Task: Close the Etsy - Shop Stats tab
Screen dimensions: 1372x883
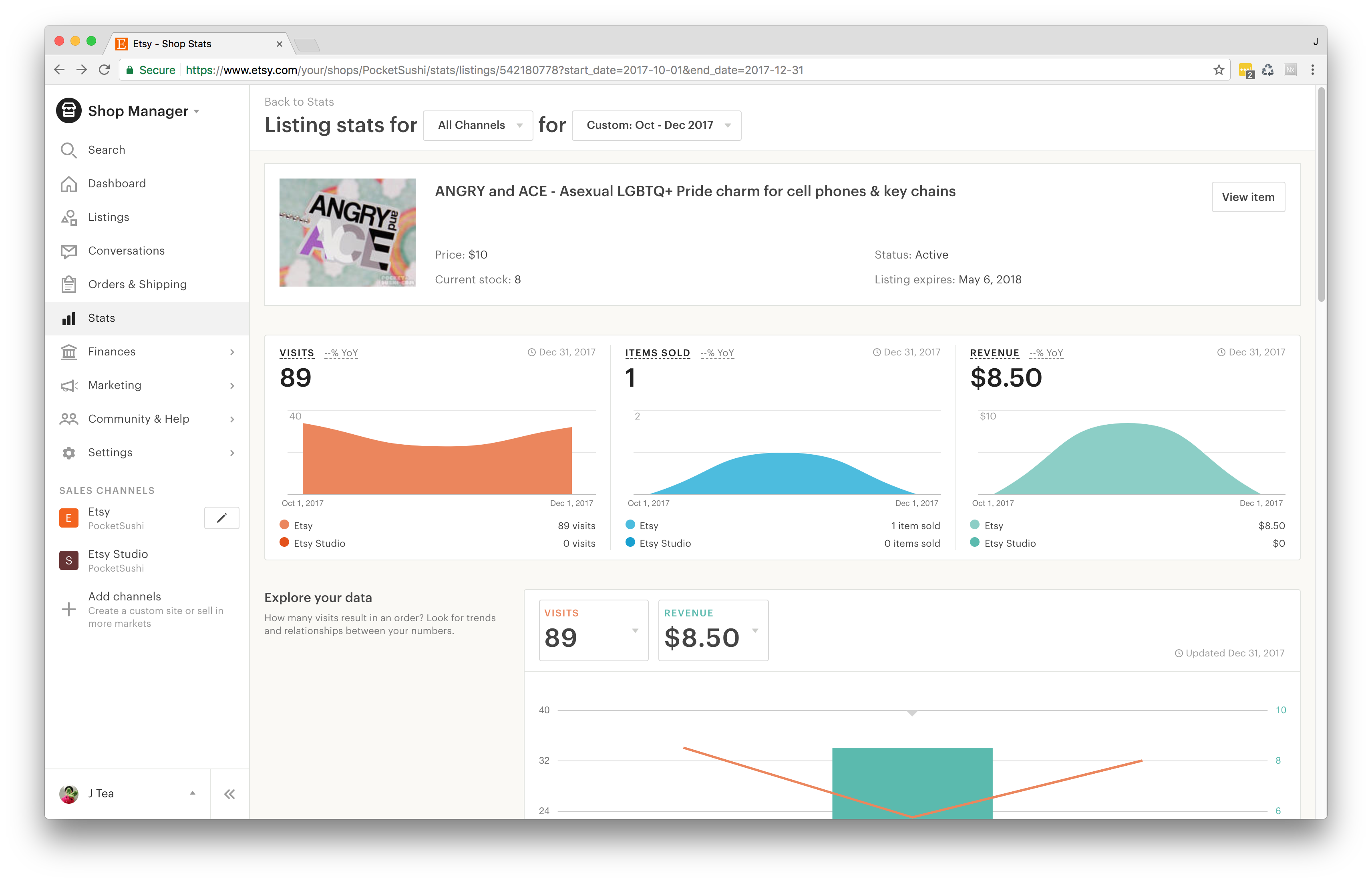Action: (x=280, y=44)
